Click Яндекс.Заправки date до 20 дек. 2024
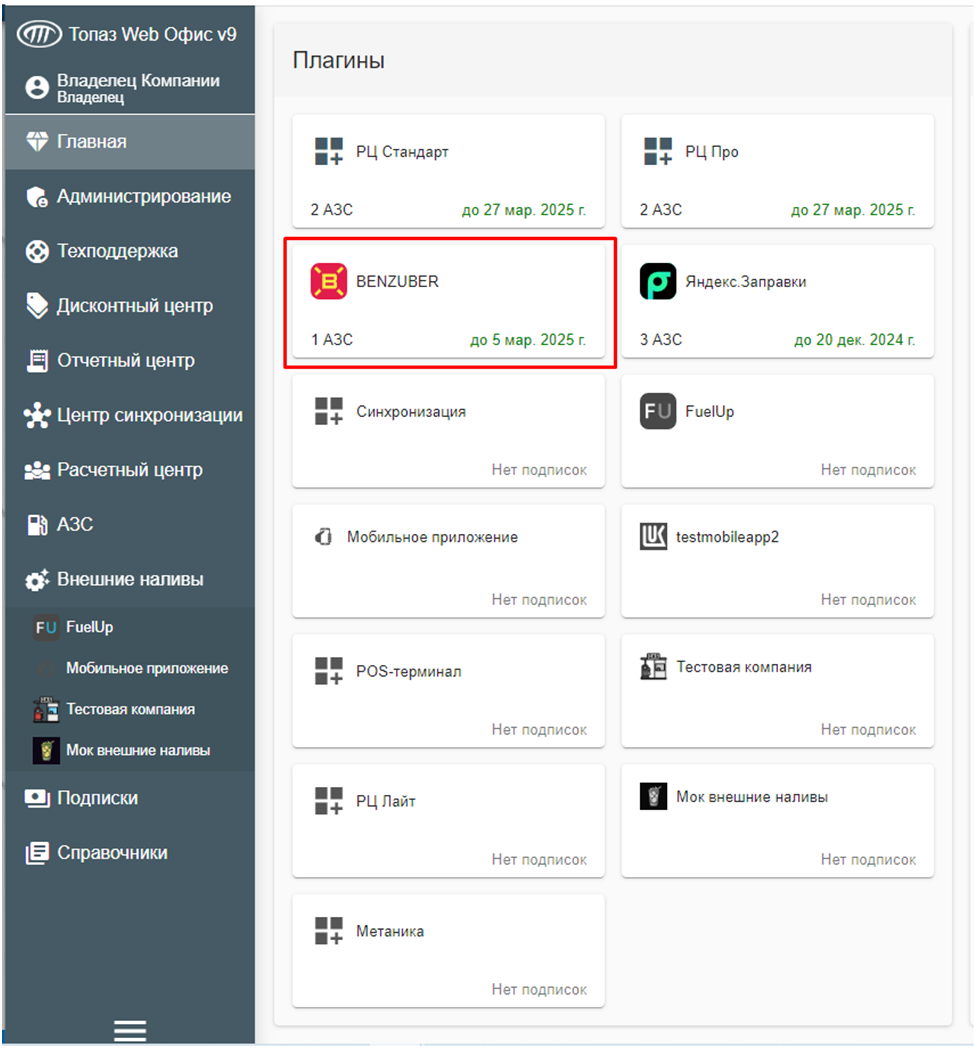 (854, 340)
